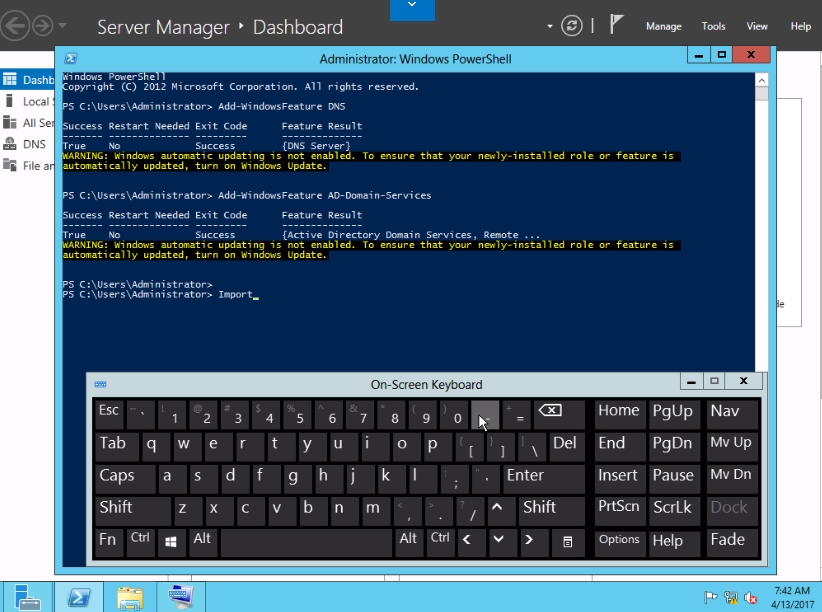Viewport: 822px width, 612px height.
Task: Click the hyphen key on keyboard
Action: (x=485, y=414)
